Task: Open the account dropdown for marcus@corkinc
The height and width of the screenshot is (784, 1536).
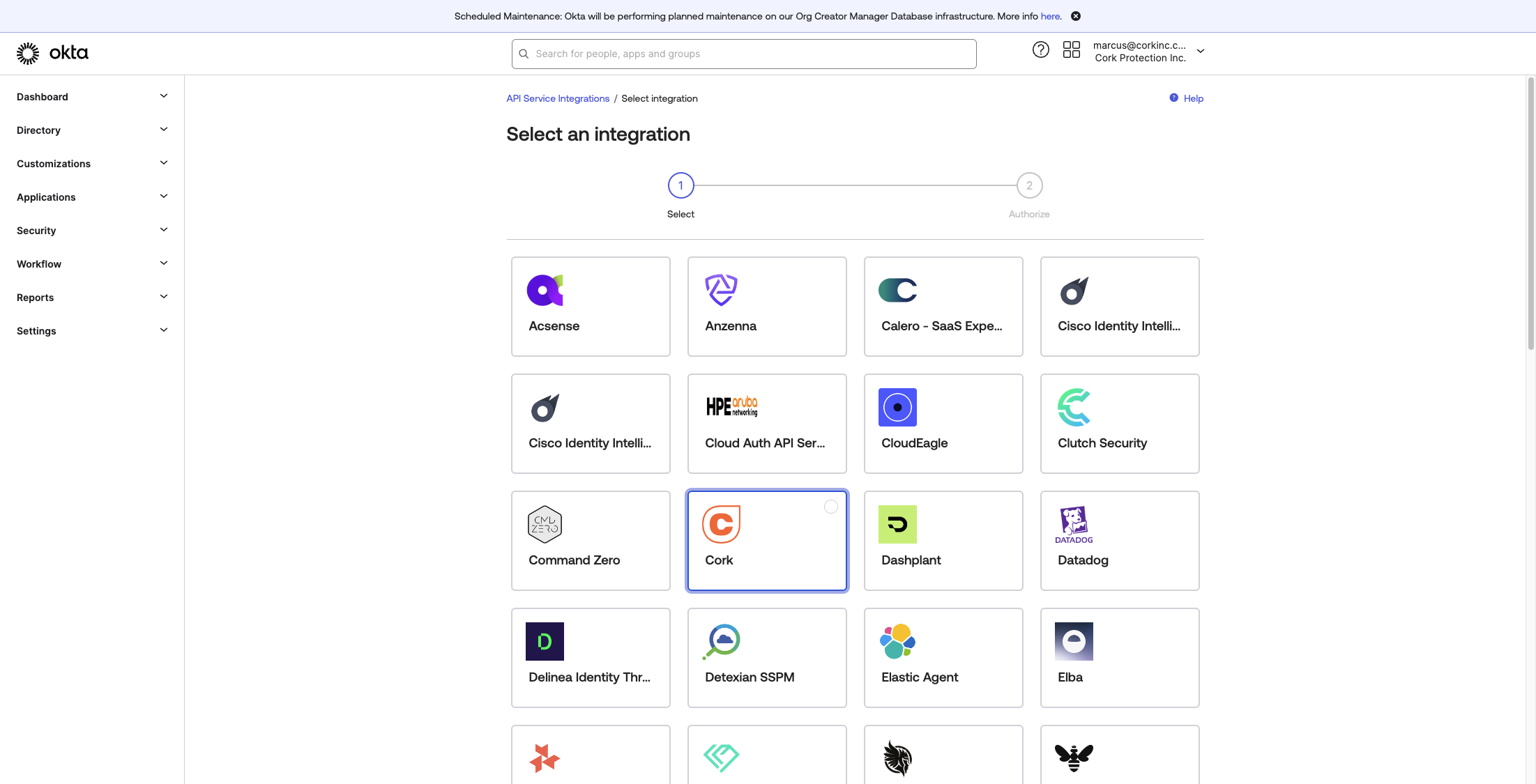Action: [1148, 52]
